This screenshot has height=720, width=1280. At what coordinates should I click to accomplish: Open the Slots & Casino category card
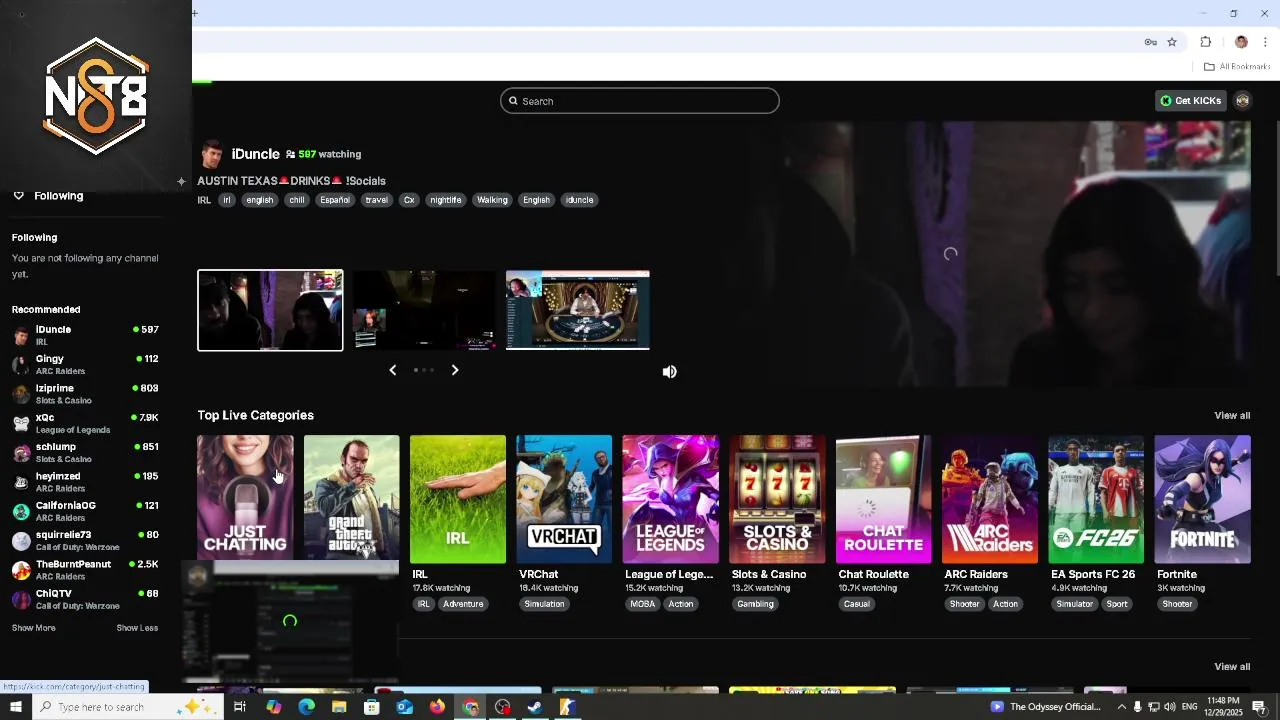(777, 498)
